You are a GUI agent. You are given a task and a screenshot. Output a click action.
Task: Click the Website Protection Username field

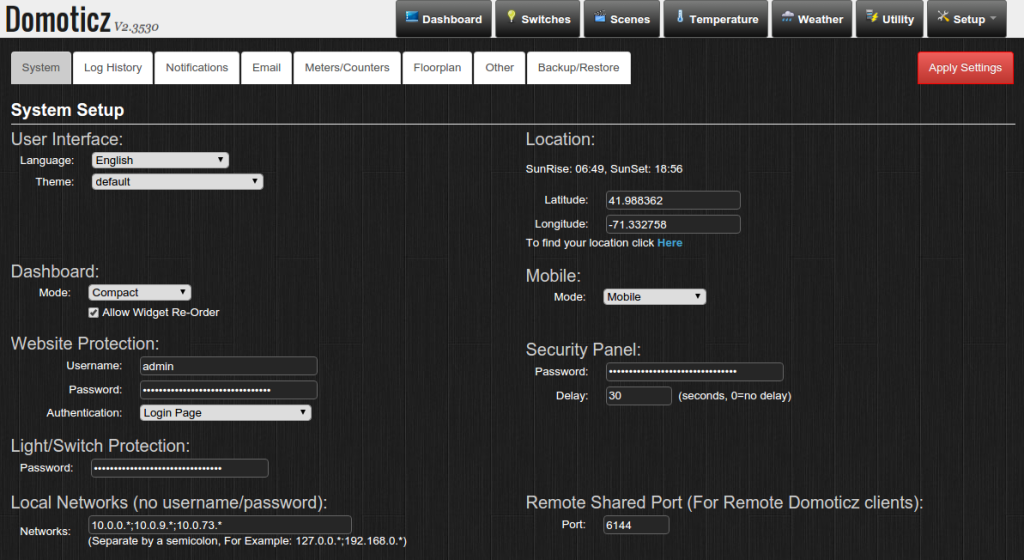(x=229, y=366)
